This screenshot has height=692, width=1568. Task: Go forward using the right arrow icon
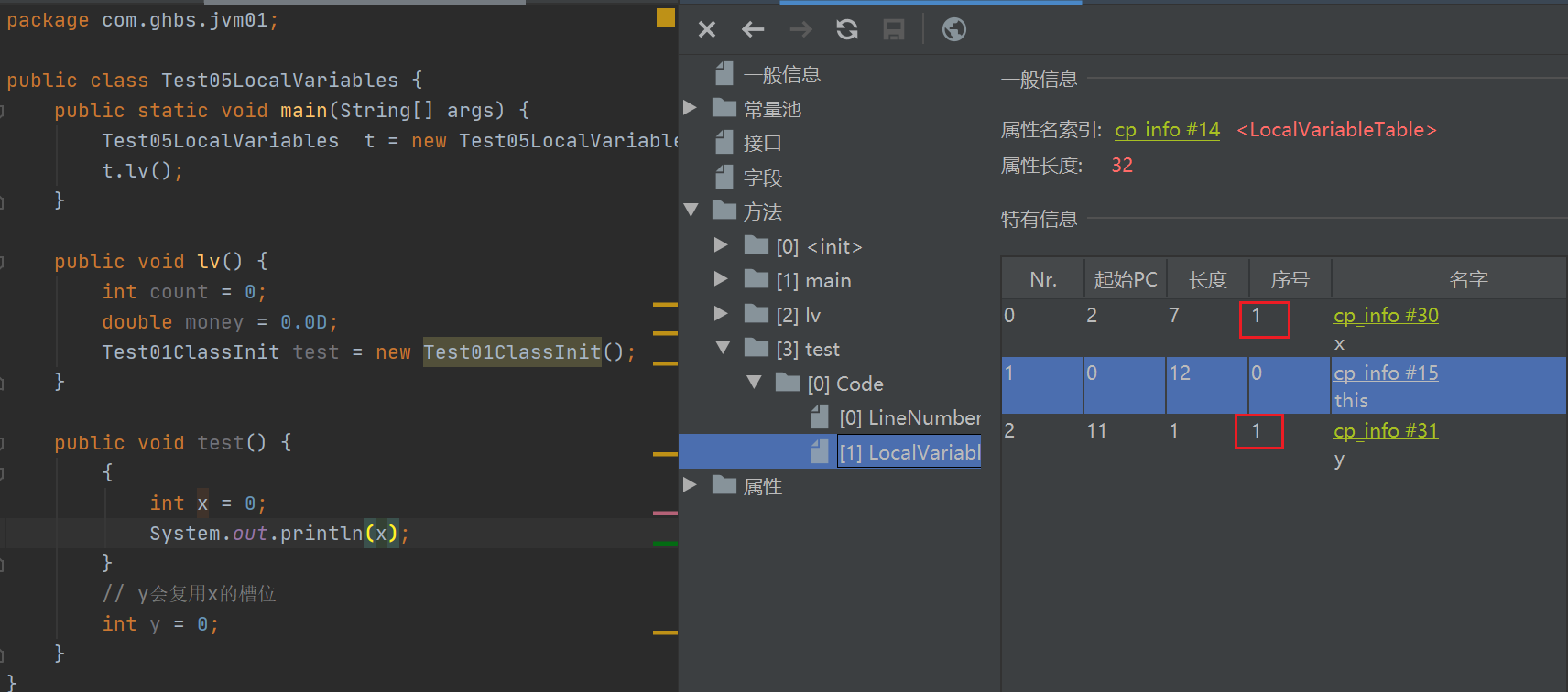pos(800,29)
